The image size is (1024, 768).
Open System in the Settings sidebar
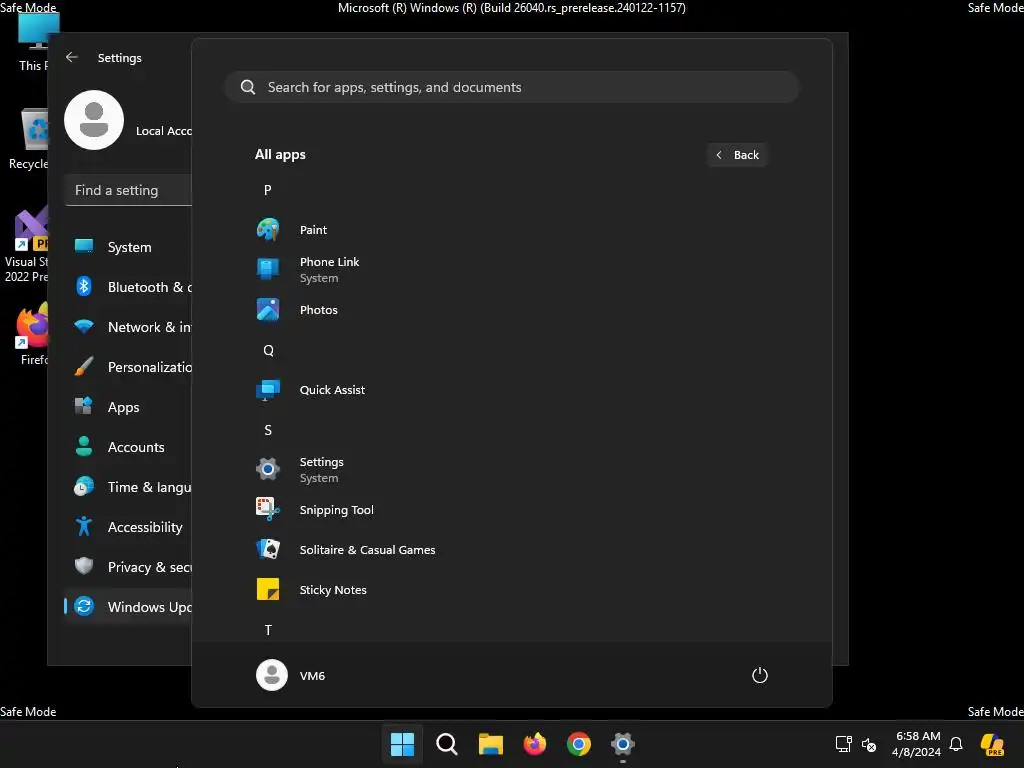tap(128, 247)
